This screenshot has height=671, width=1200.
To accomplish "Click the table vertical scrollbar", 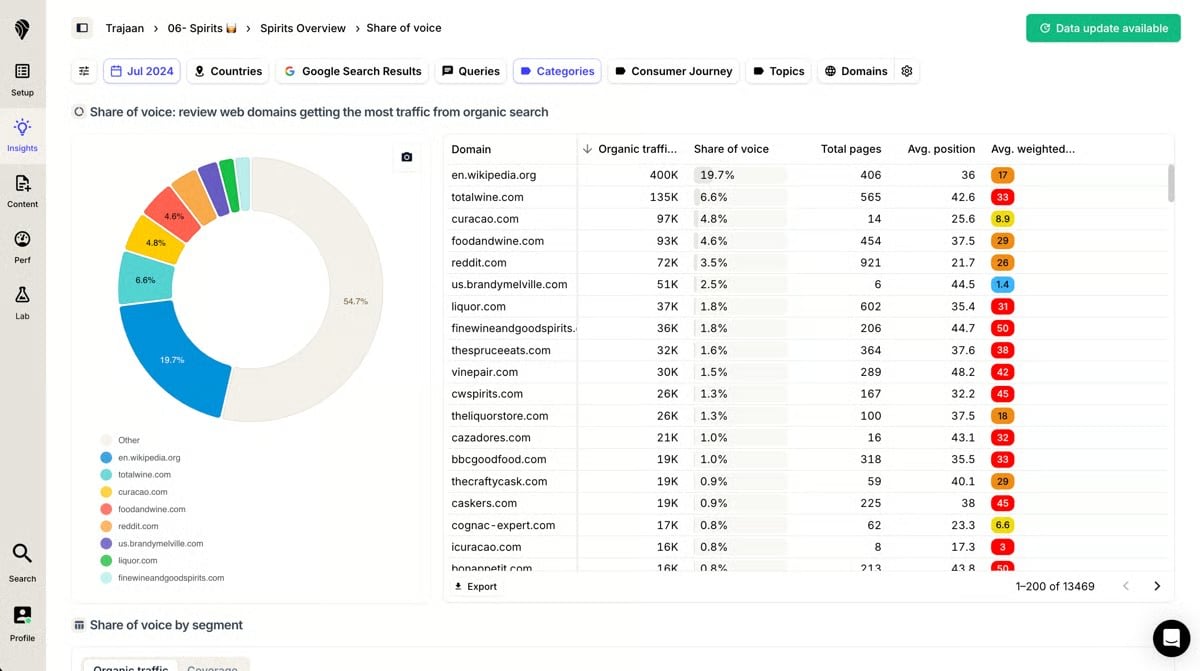I will click(1171, 184).
